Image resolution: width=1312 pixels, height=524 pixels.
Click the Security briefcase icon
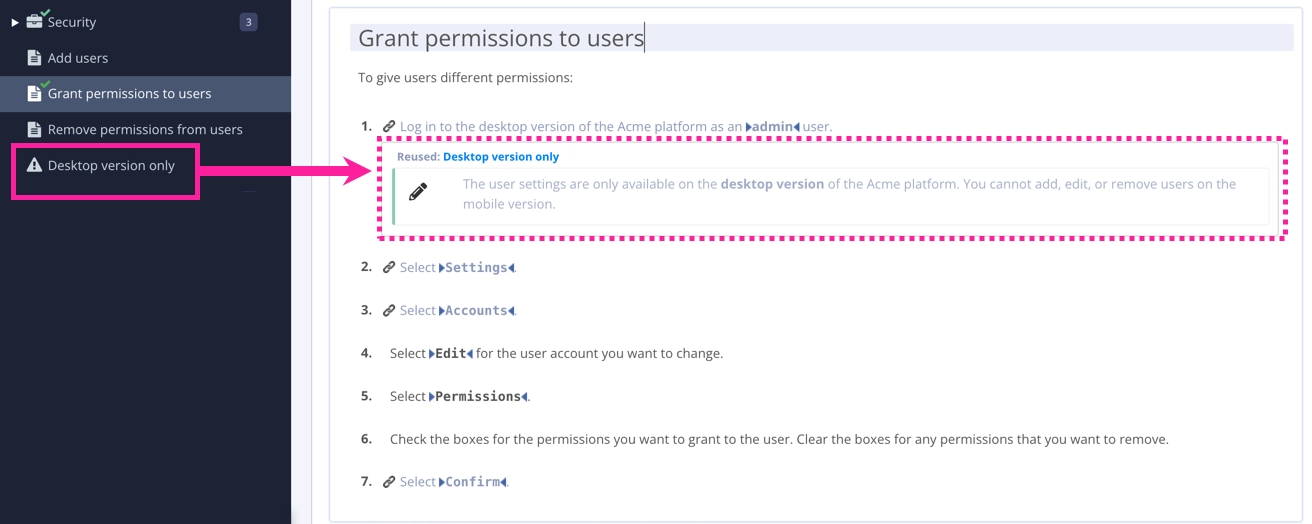[35, 20]
